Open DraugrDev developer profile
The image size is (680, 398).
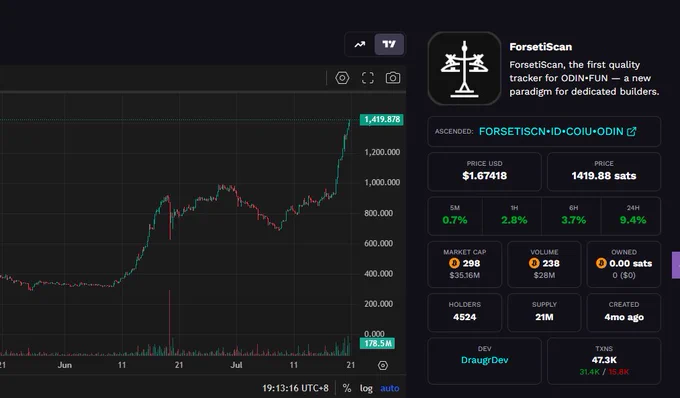(x=484, y=360)
